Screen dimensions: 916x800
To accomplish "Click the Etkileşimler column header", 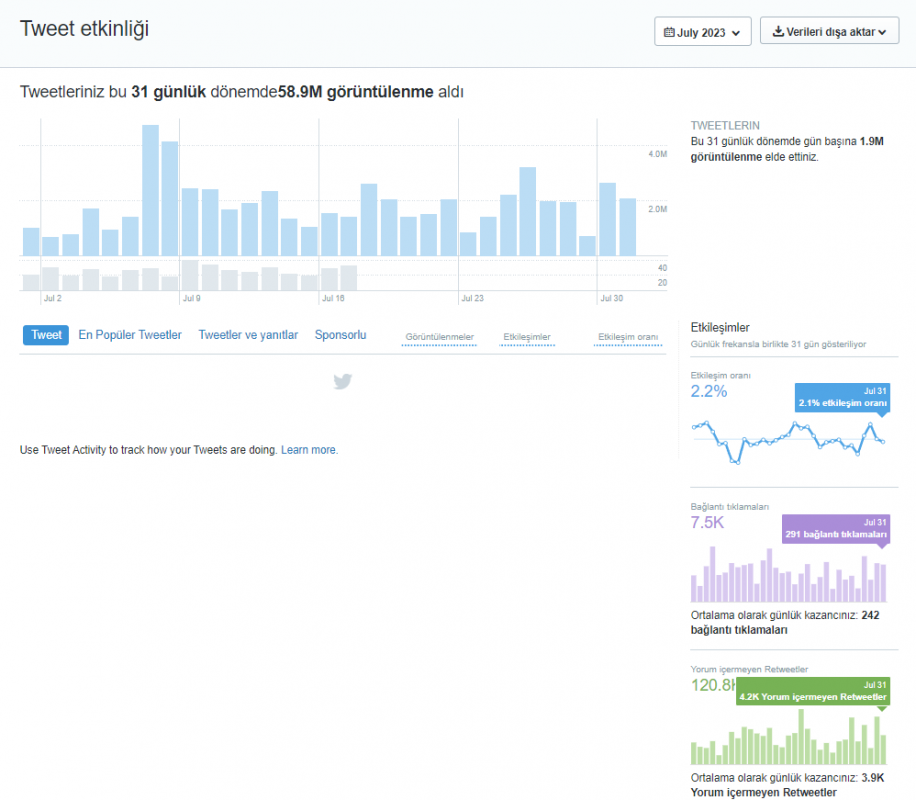I will (527, 337).
